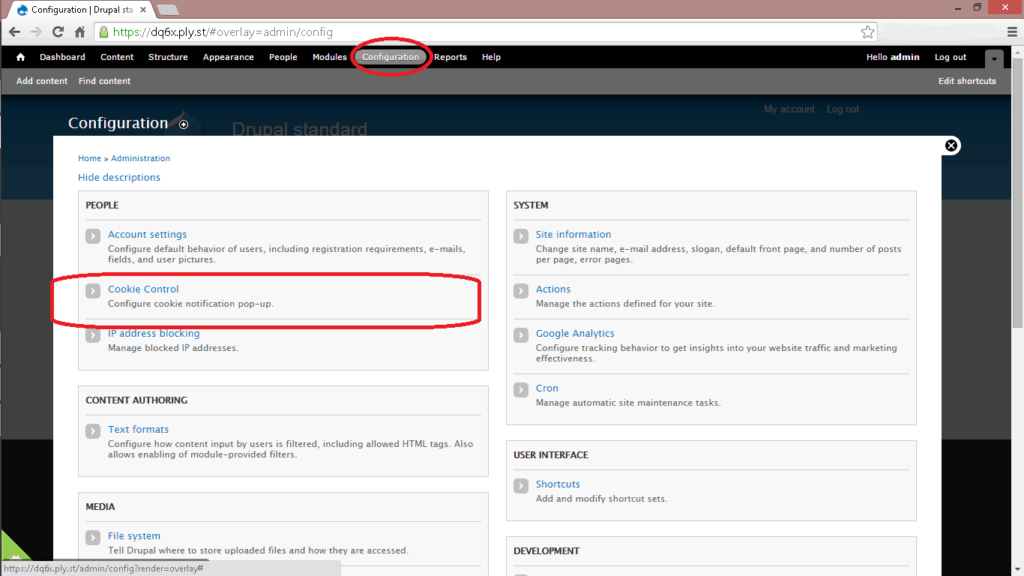Go back using the browser back arrow
1024x576 pixels.
pos(14,32)
